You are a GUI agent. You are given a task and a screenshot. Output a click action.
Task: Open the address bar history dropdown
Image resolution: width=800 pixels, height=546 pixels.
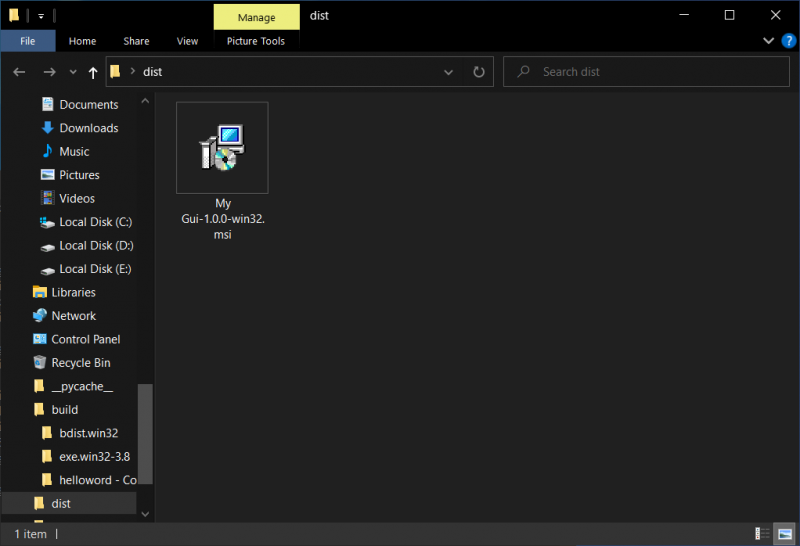pos(449,72)
